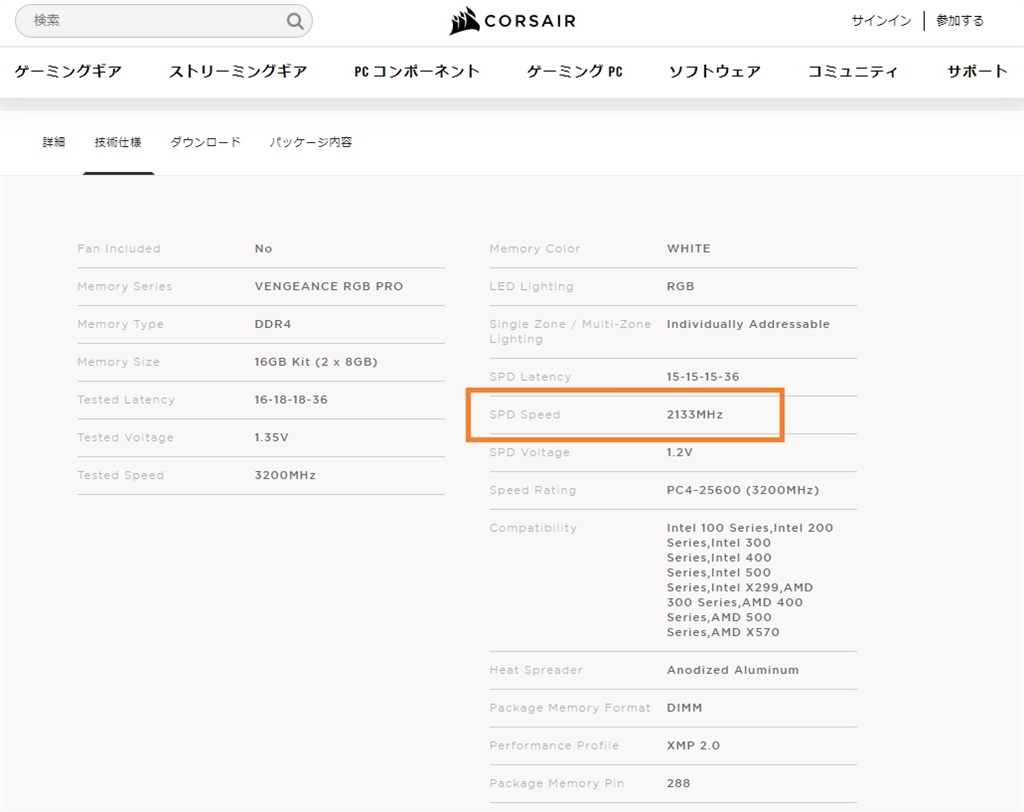Select the SPD Speed label
This screenshot has height=812, width=1024.
coord(524,415)
